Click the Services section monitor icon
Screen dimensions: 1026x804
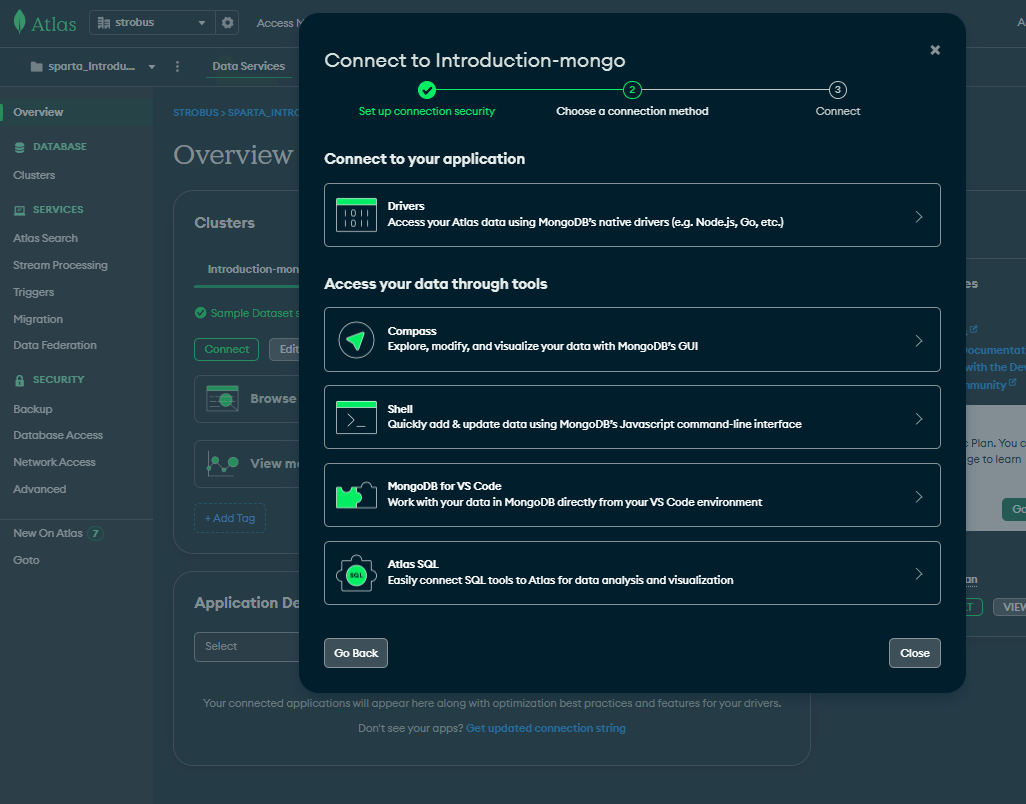(20, 210)
